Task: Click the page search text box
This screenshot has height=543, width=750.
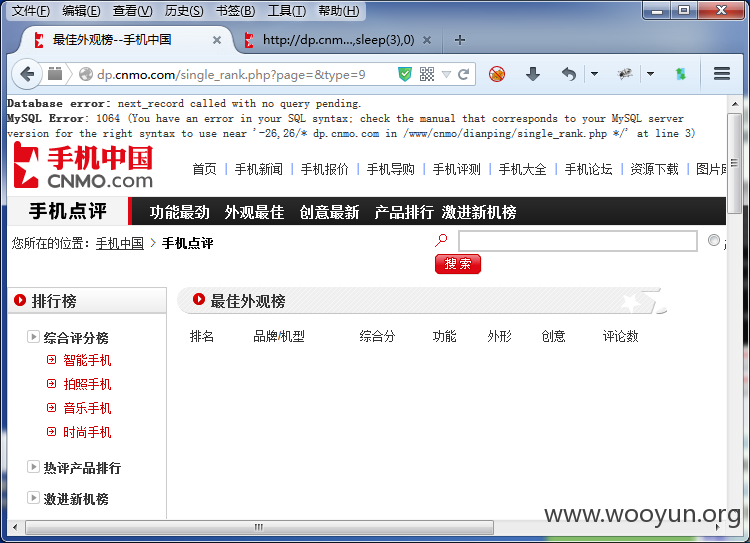Action: [578, 241]
